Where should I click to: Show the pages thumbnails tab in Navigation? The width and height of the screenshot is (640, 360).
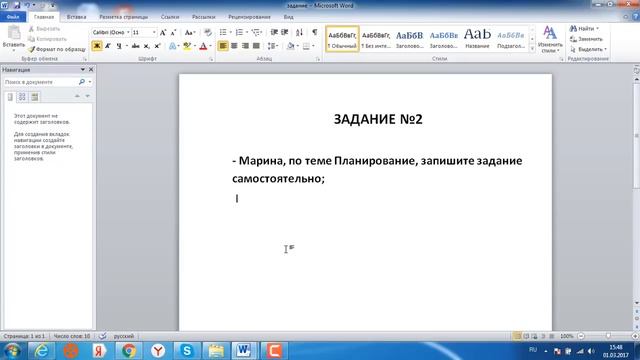(22, 97)
